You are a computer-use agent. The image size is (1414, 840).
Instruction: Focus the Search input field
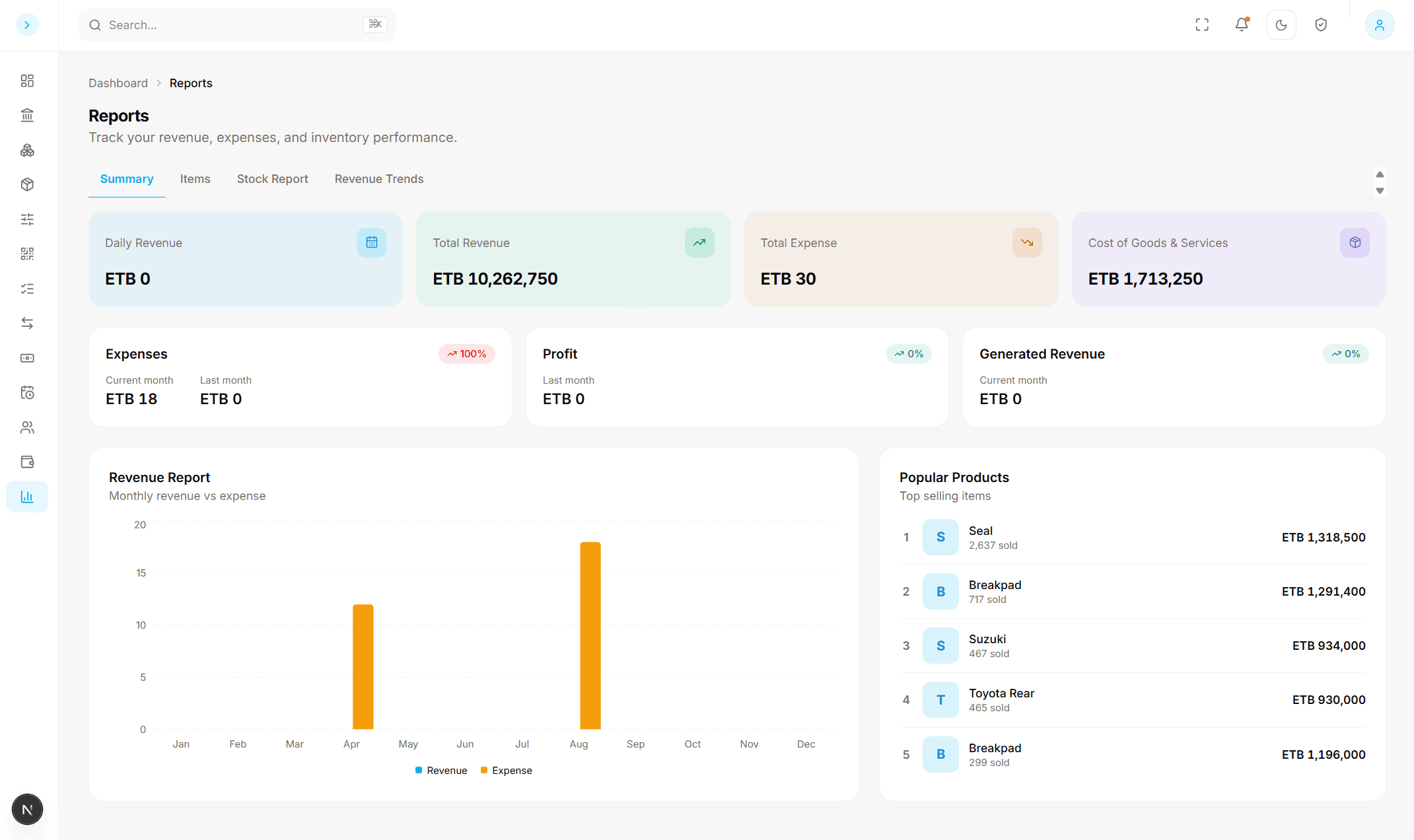237,25
